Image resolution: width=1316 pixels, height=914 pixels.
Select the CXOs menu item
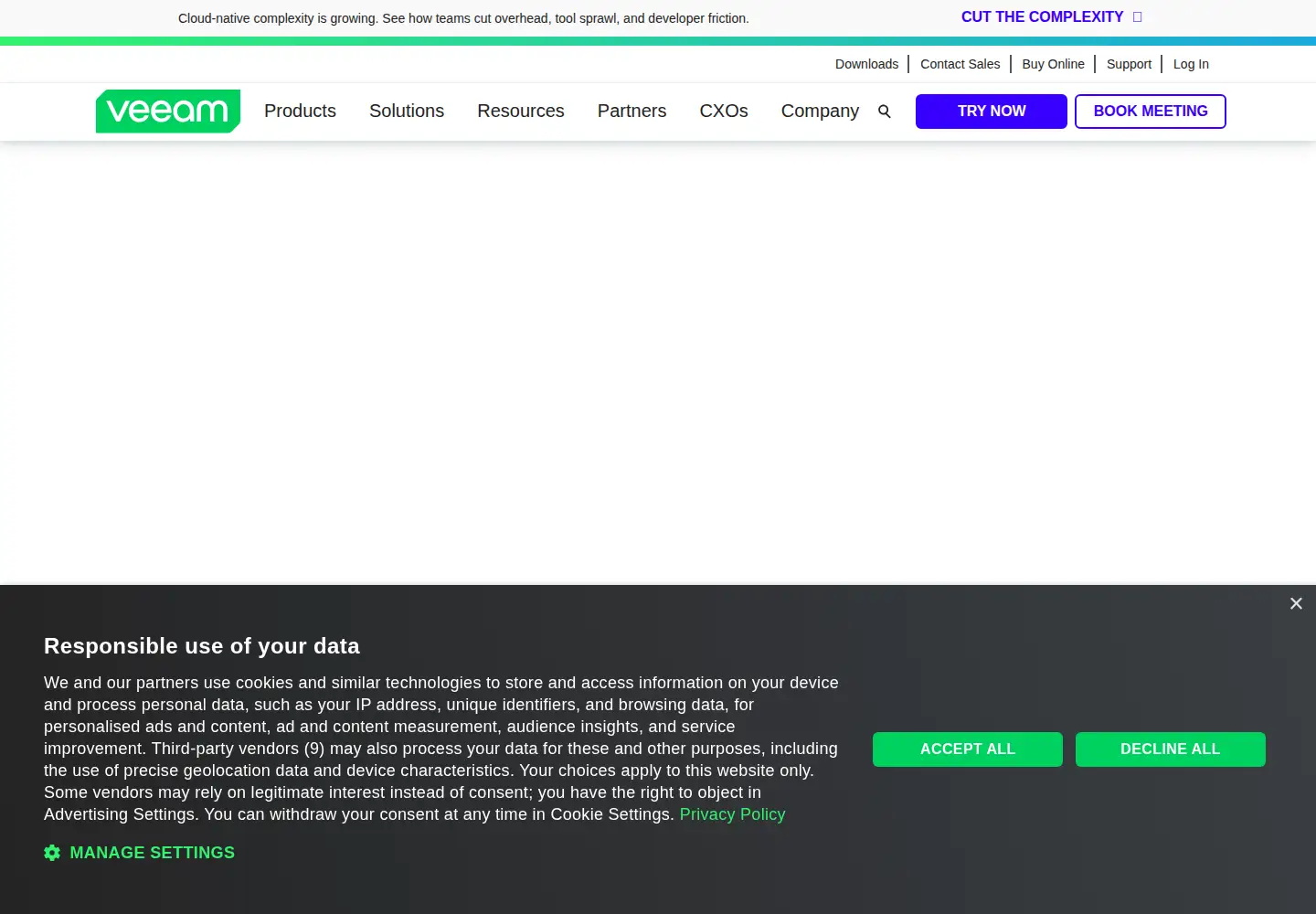724,111
